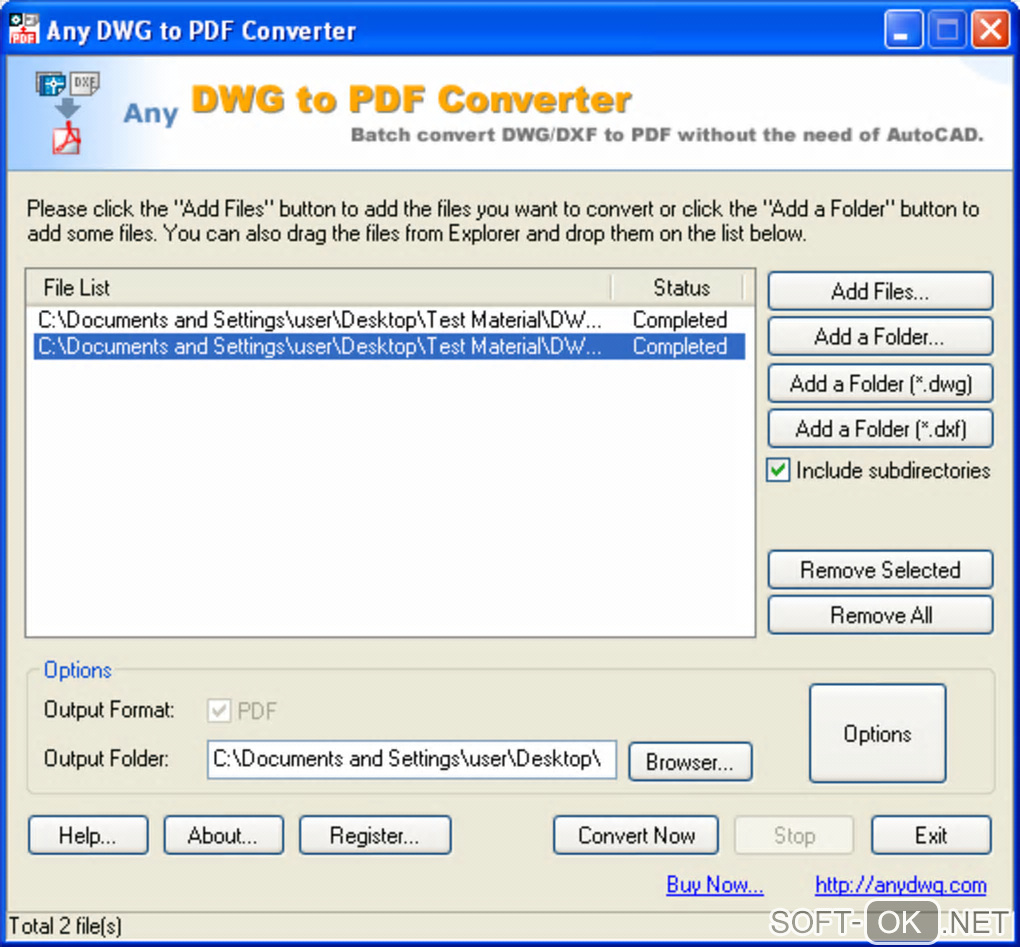Click the highlighted row's Completed status
The height and width of the screenshot is (947, 1020).
pyautogui.click(x=680, y=346)
